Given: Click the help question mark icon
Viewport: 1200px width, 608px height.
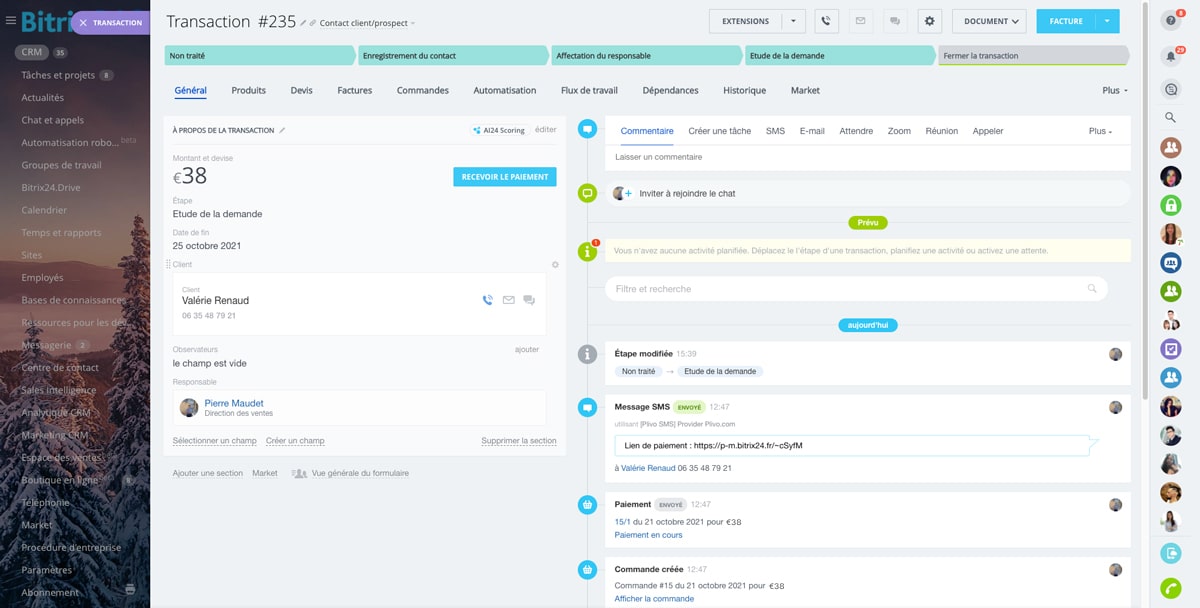Looking at the screenshot, I should [1170, 21].
